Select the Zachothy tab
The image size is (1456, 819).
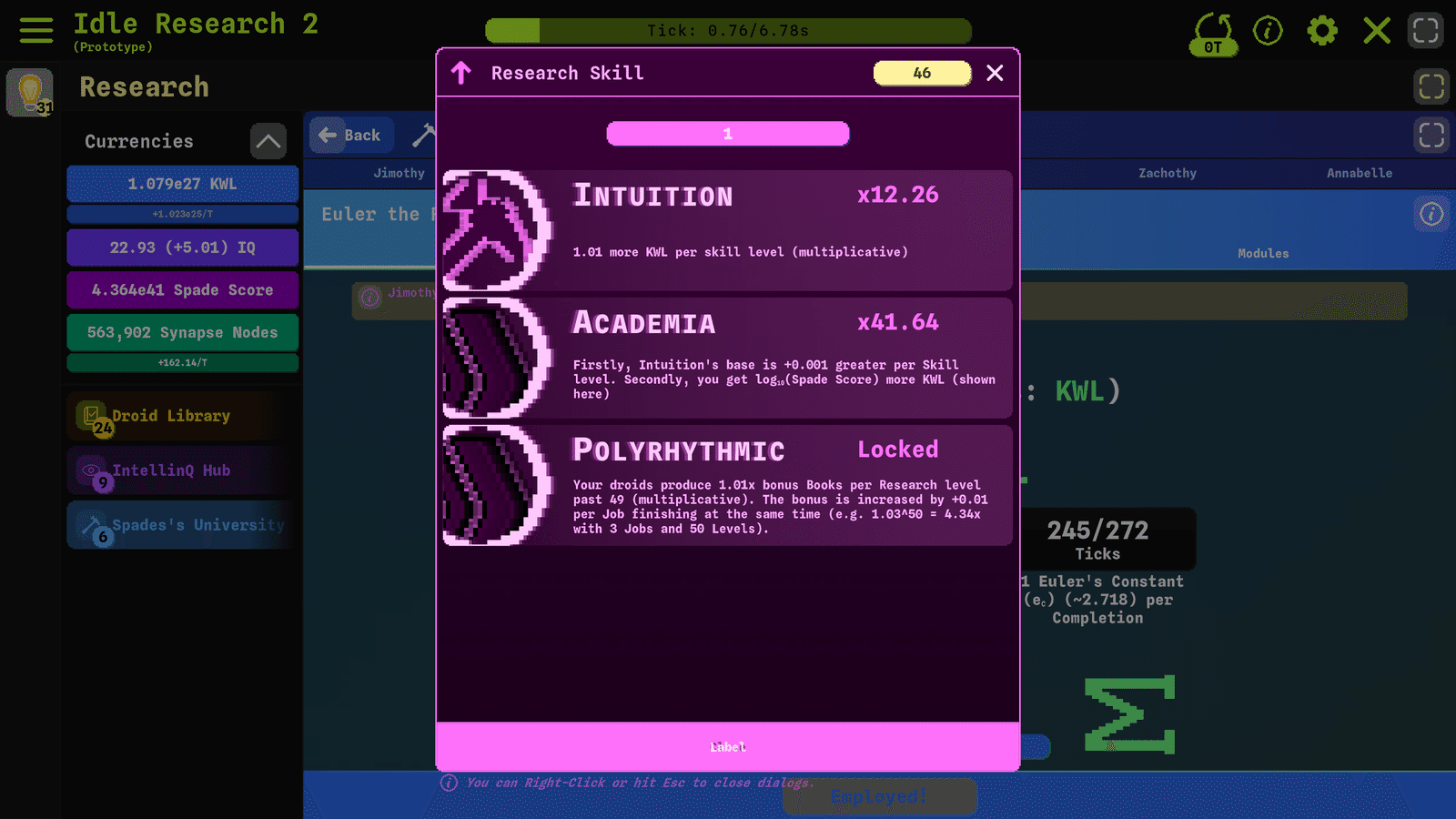pyautogui.click(x=1168, y=173)
